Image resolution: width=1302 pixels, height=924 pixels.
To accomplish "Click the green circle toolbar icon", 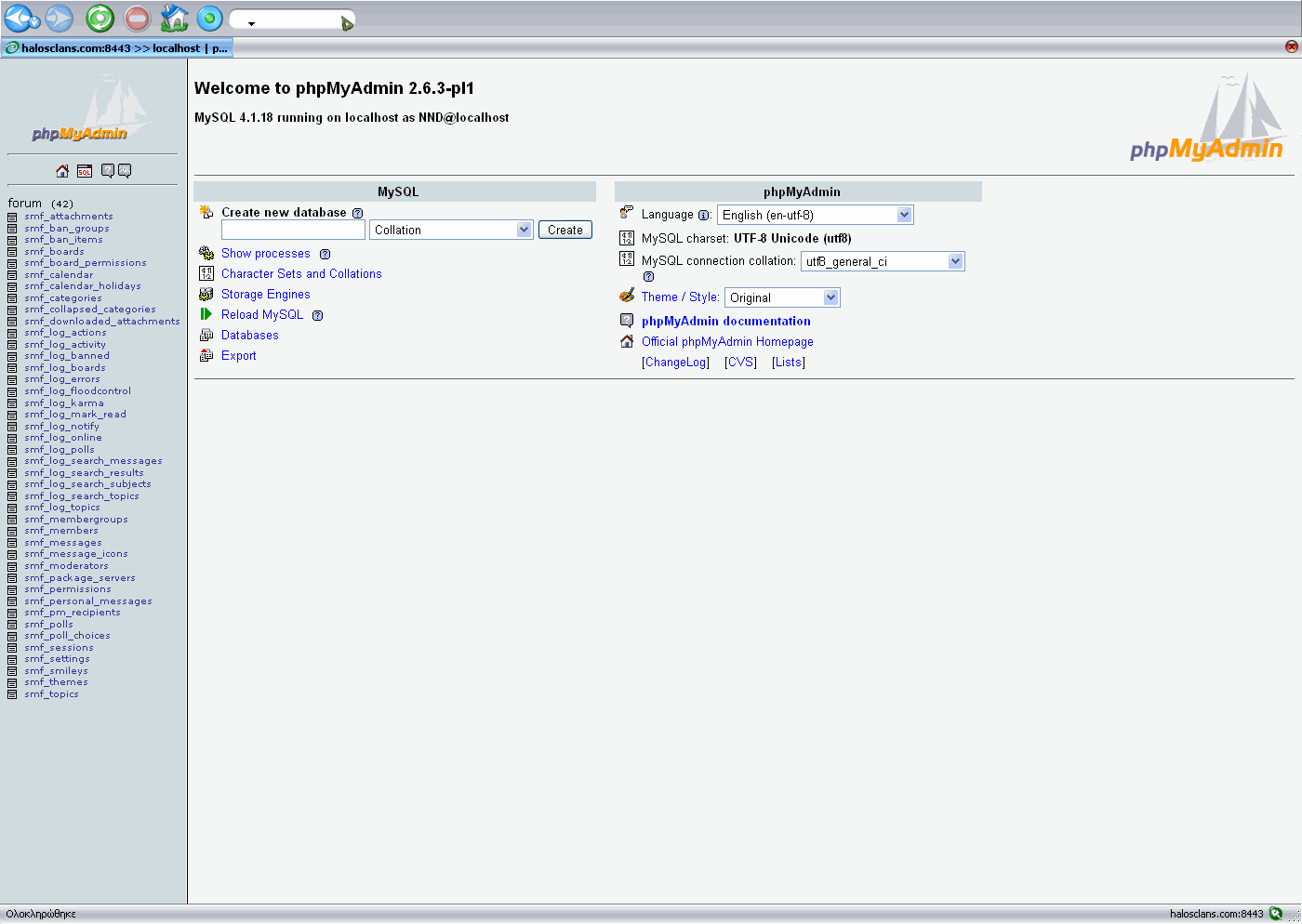I will pos(210,18).
